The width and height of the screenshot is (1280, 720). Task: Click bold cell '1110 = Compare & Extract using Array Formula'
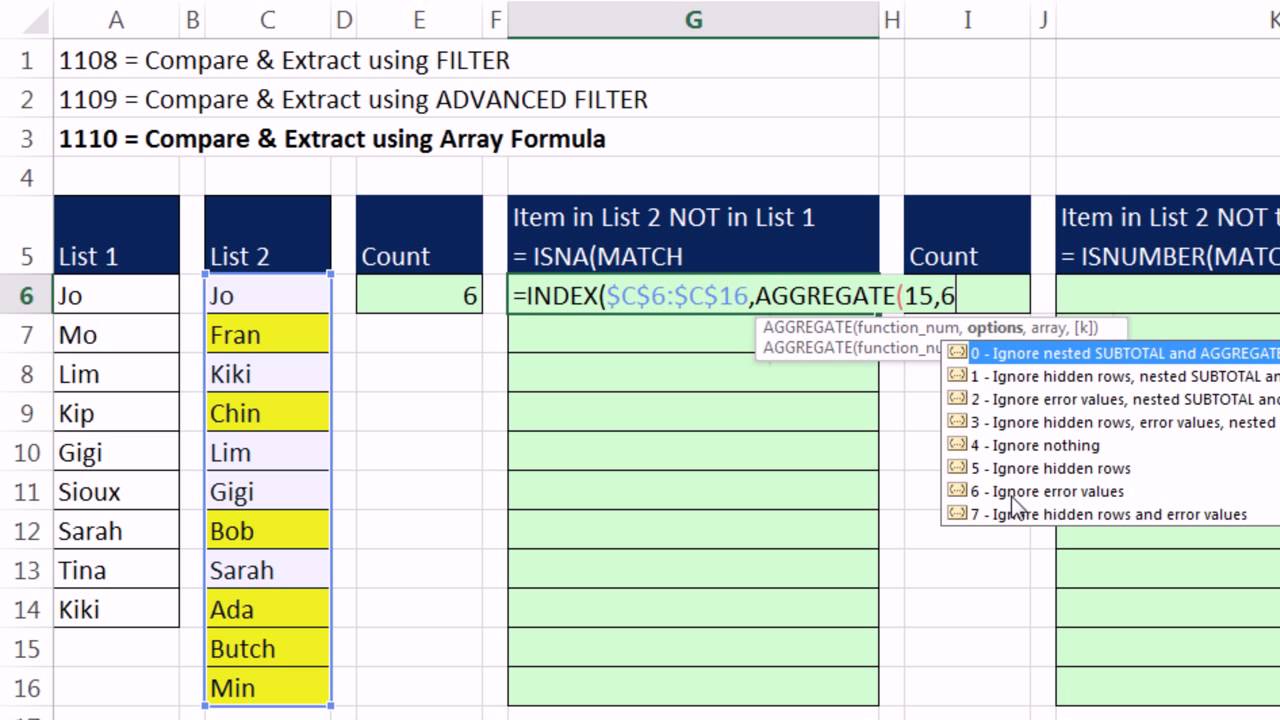tap(332, 139)
